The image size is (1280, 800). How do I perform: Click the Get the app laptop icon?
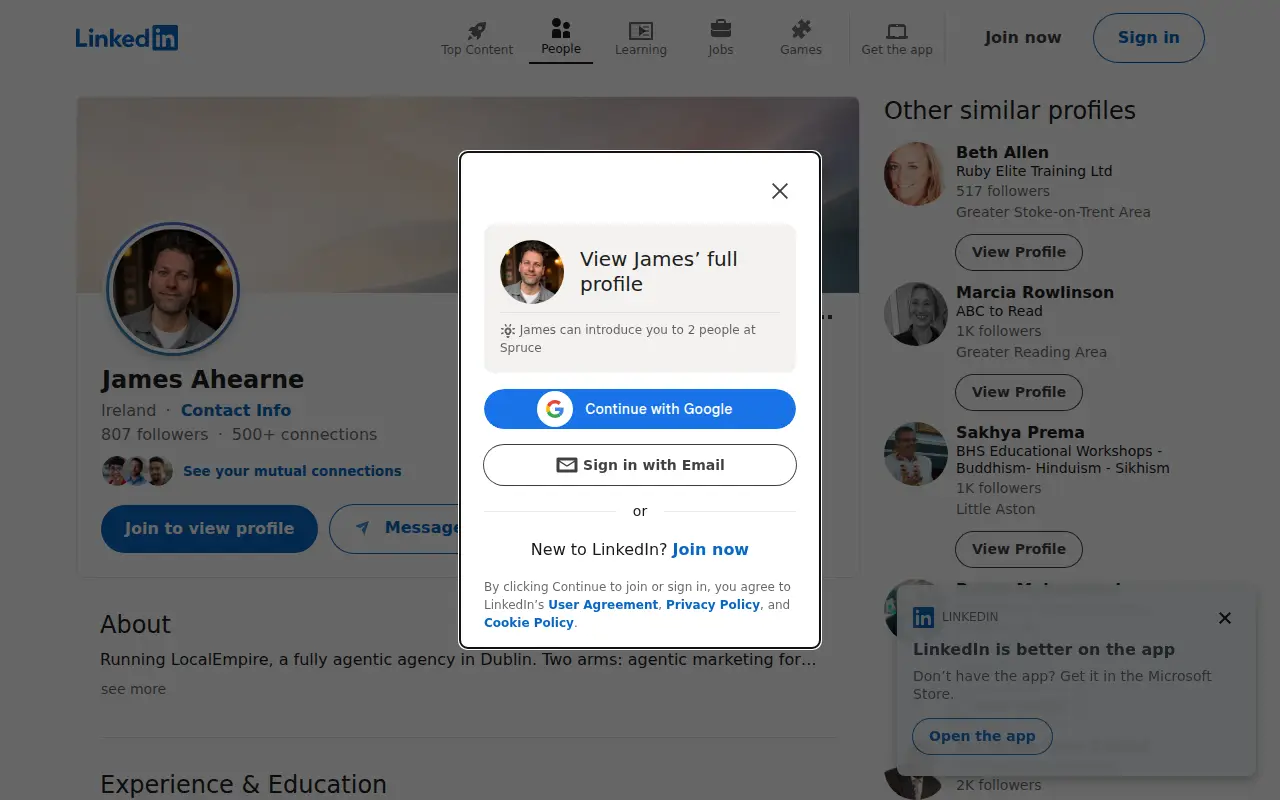[x=897, y=31]
